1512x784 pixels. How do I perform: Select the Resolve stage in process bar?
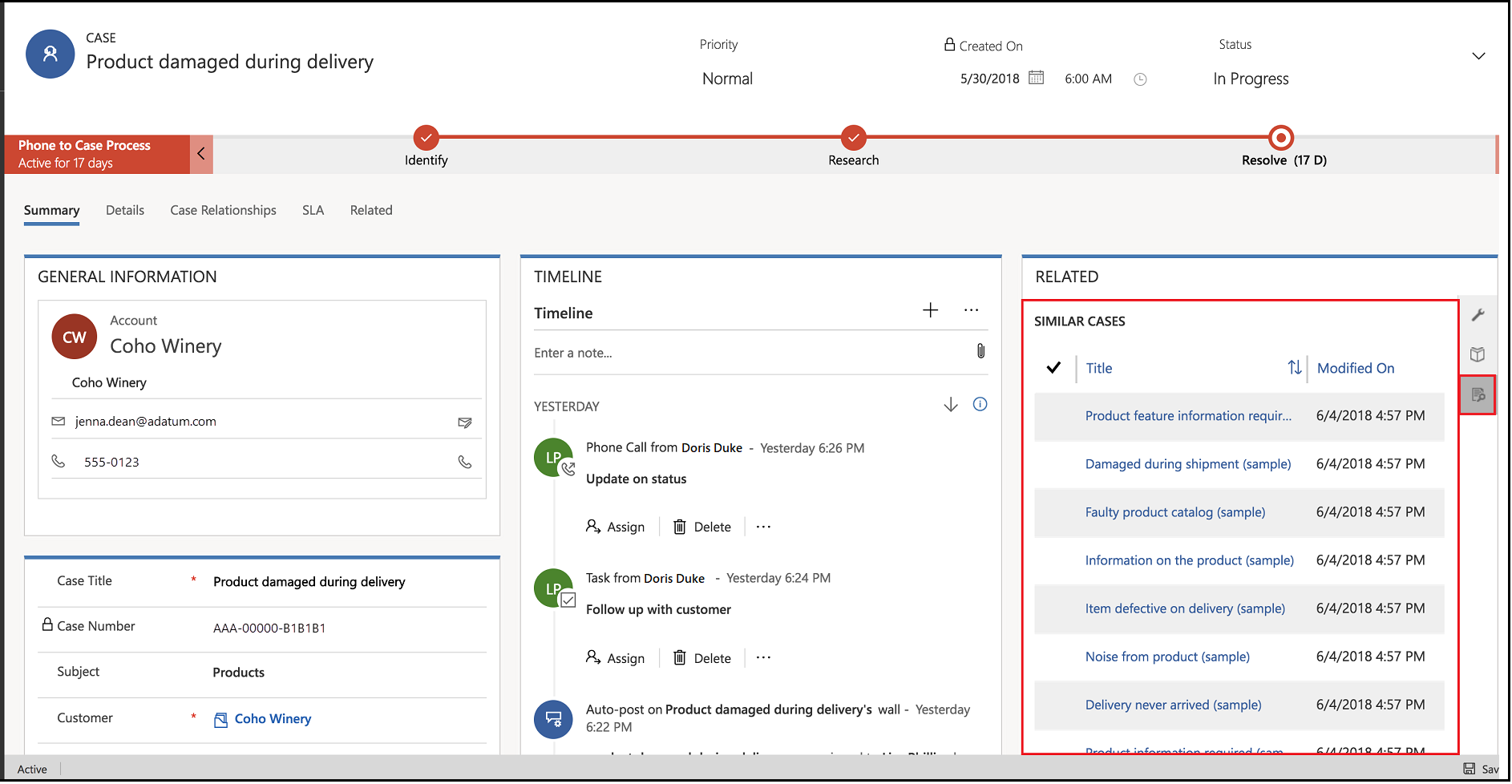click(1281, 139)
